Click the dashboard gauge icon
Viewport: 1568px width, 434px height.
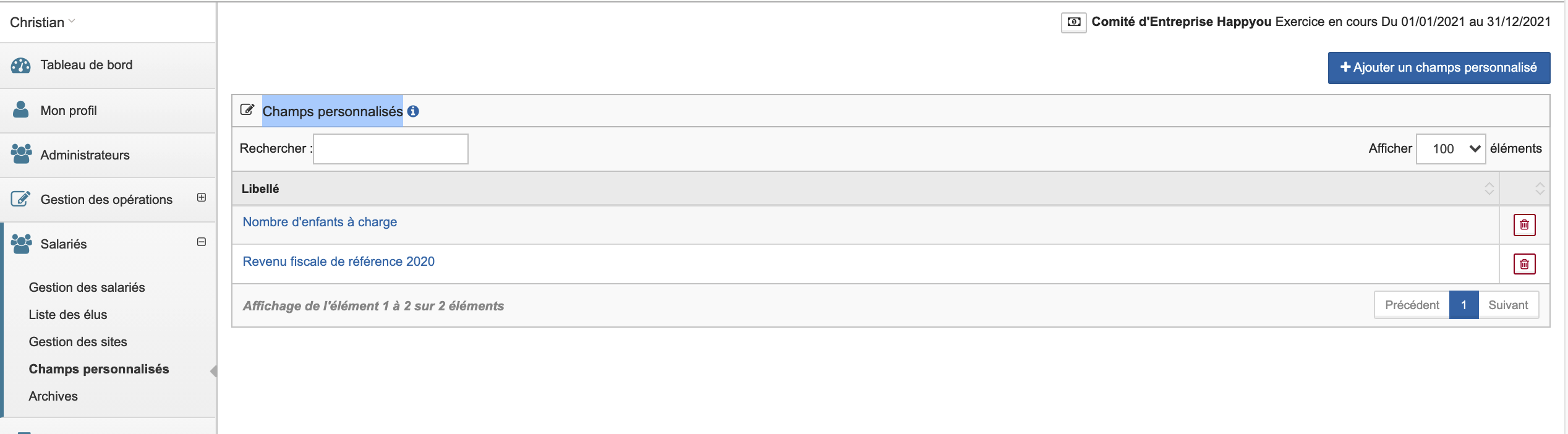tap(20, 66)
